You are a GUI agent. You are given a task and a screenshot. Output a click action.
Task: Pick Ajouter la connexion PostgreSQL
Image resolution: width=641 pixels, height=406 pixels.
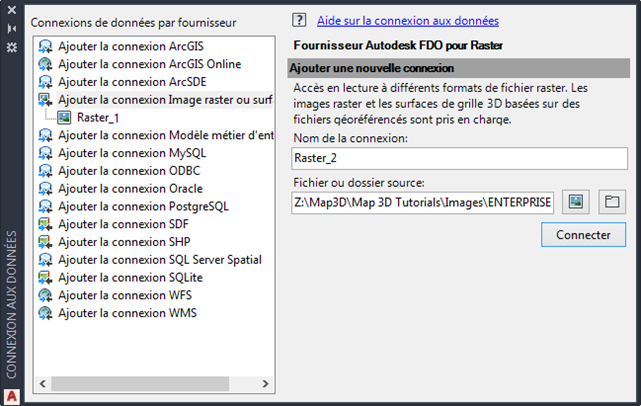tap(129, 206)
